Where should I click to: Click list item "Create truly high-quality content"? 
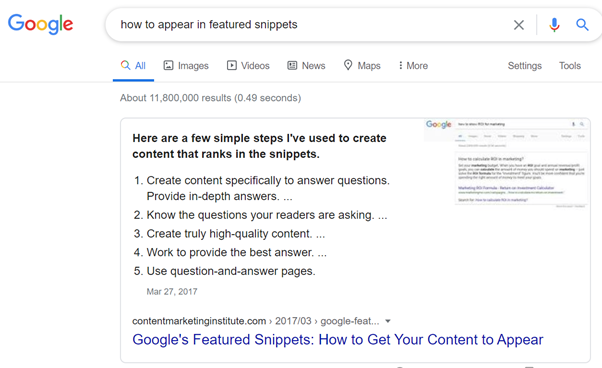[x=236, y=234]
